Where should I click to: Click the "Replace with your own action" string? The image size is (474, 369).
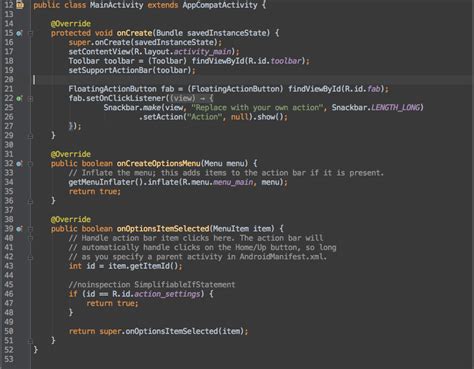(x=257, y=108)
